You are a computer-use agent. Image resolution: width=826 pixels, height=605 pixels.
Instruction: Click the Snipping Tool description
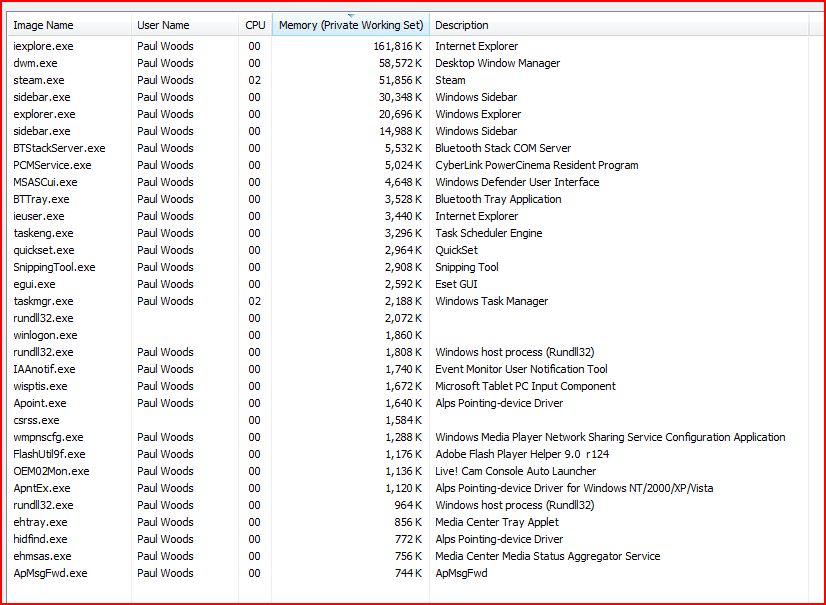(466, 267)
